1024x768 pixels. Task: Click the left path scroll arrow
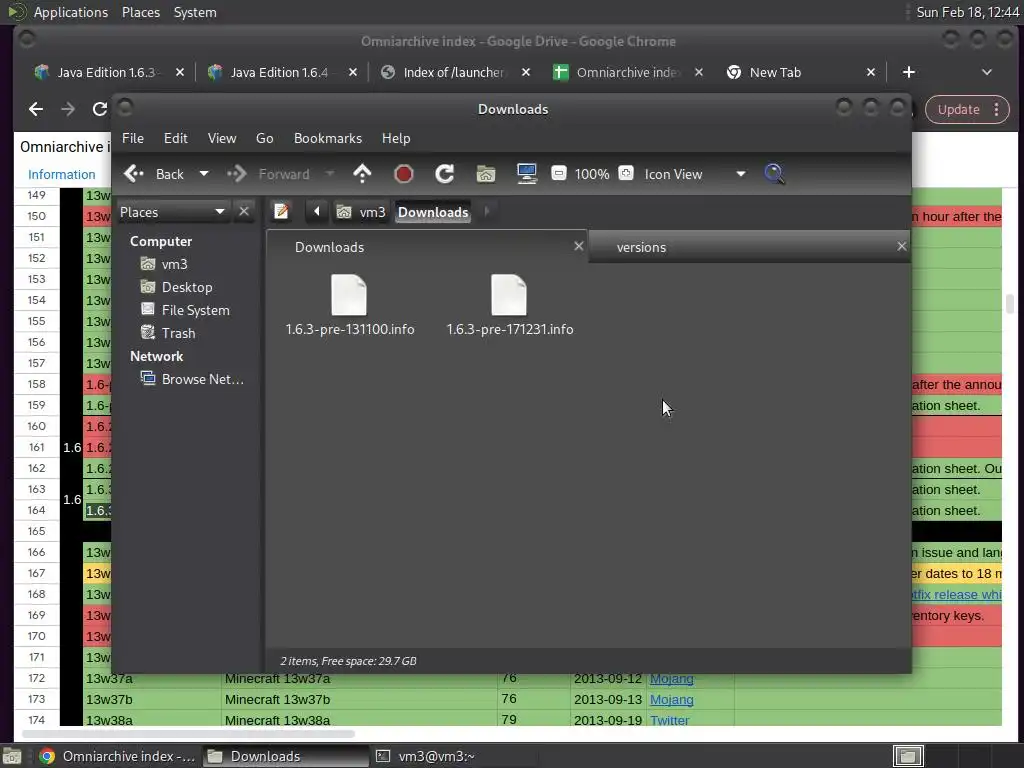[317, 212]
